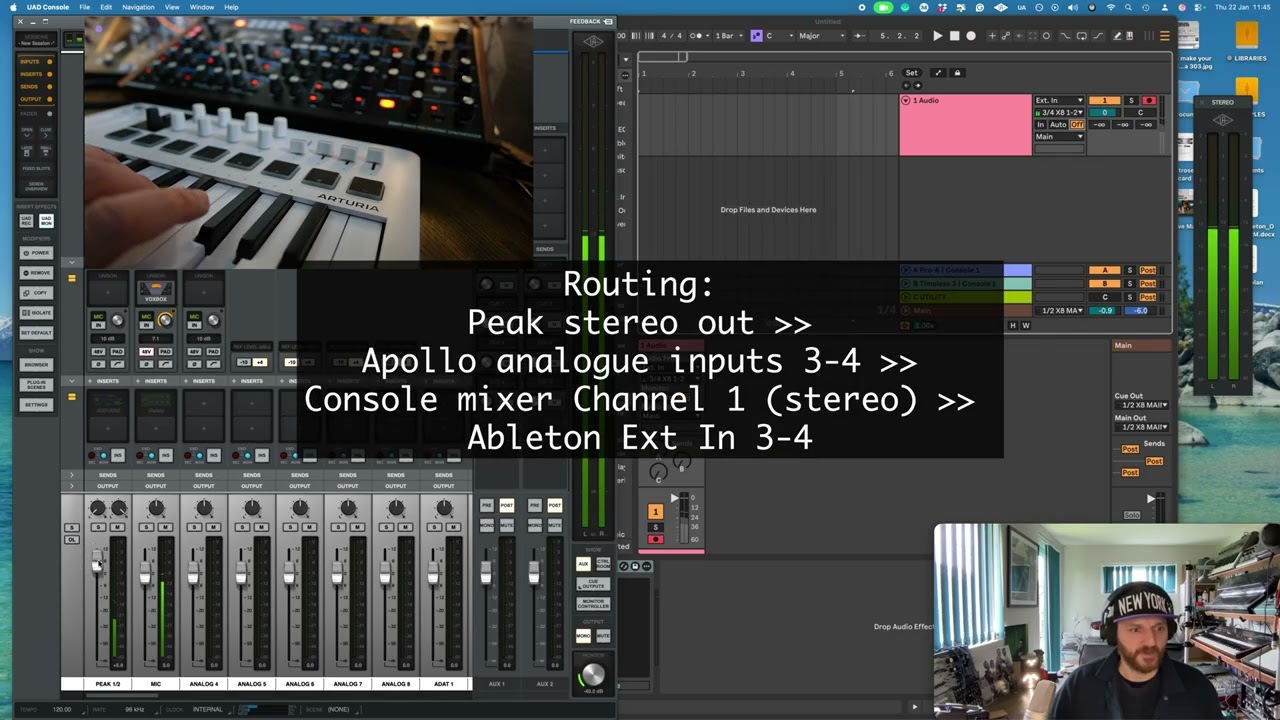Toggle PAD on the MIC channel
Viewport: 1280px width, 720px height.
click(x=165, y=352)
